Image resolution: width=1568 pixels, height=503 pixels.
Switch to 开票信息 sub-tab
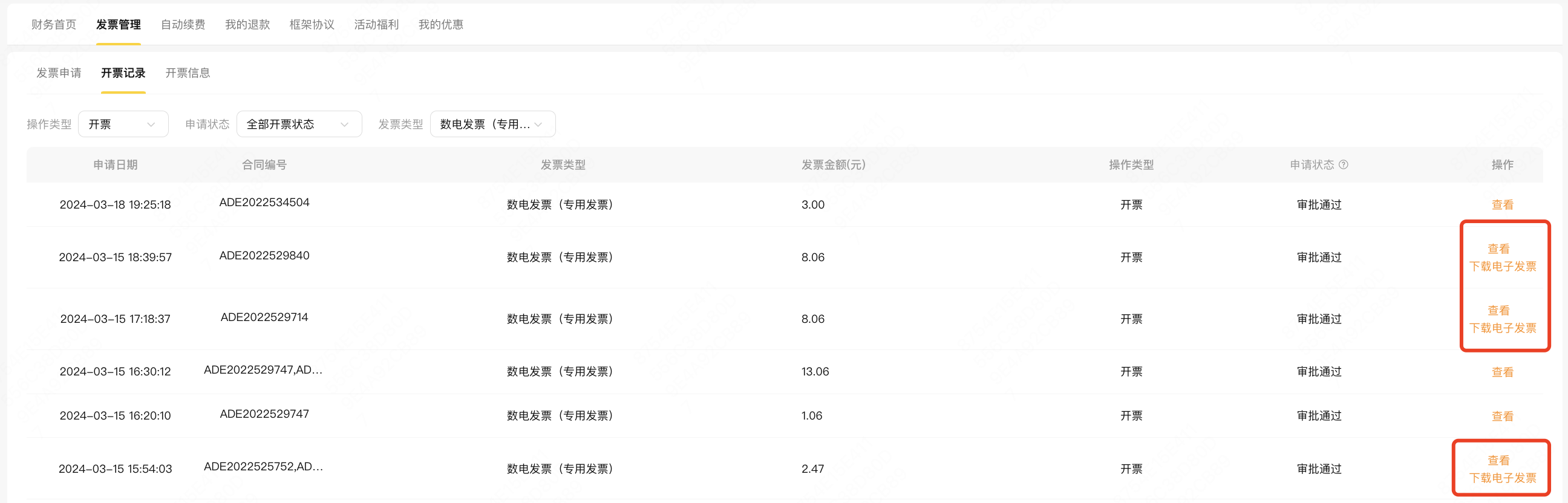(x=188, y=73)
